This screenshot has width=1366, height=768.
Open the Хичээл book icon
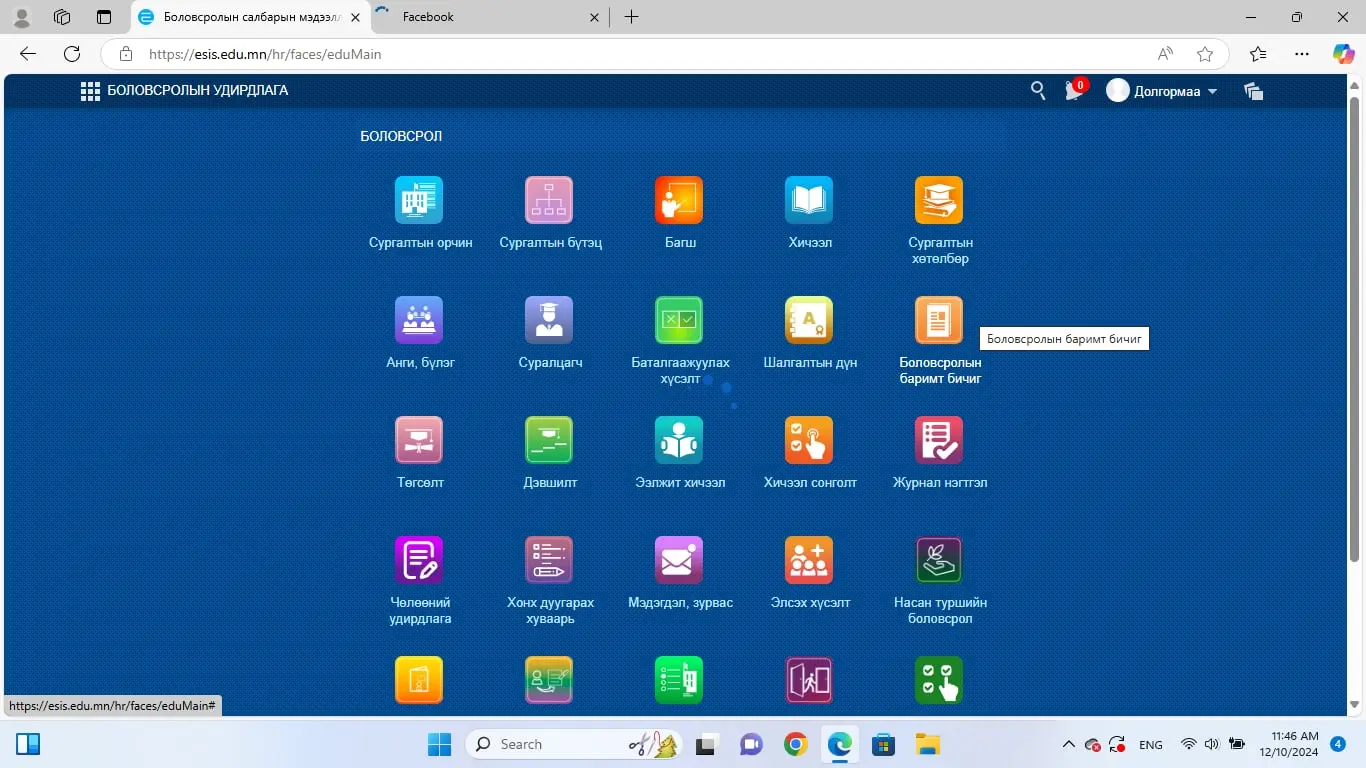point(809,200)
